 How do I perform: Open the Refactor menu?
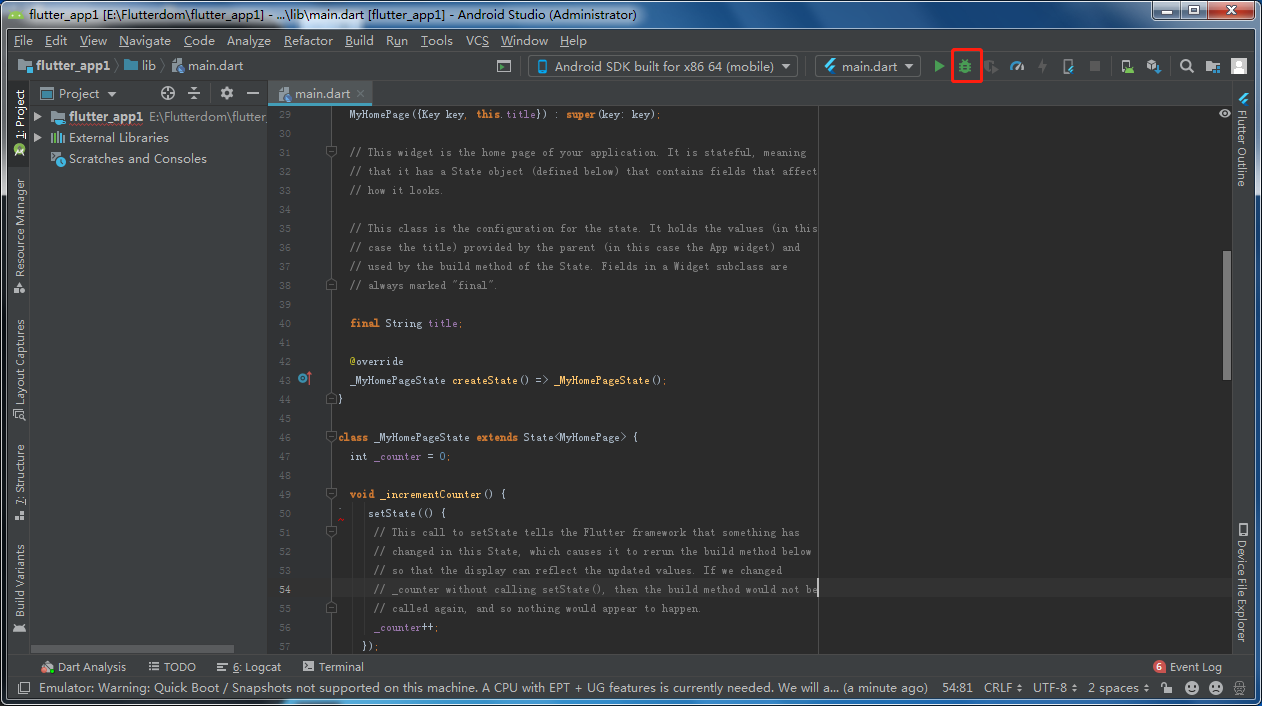pyautogui.click(x=308, y=41)
